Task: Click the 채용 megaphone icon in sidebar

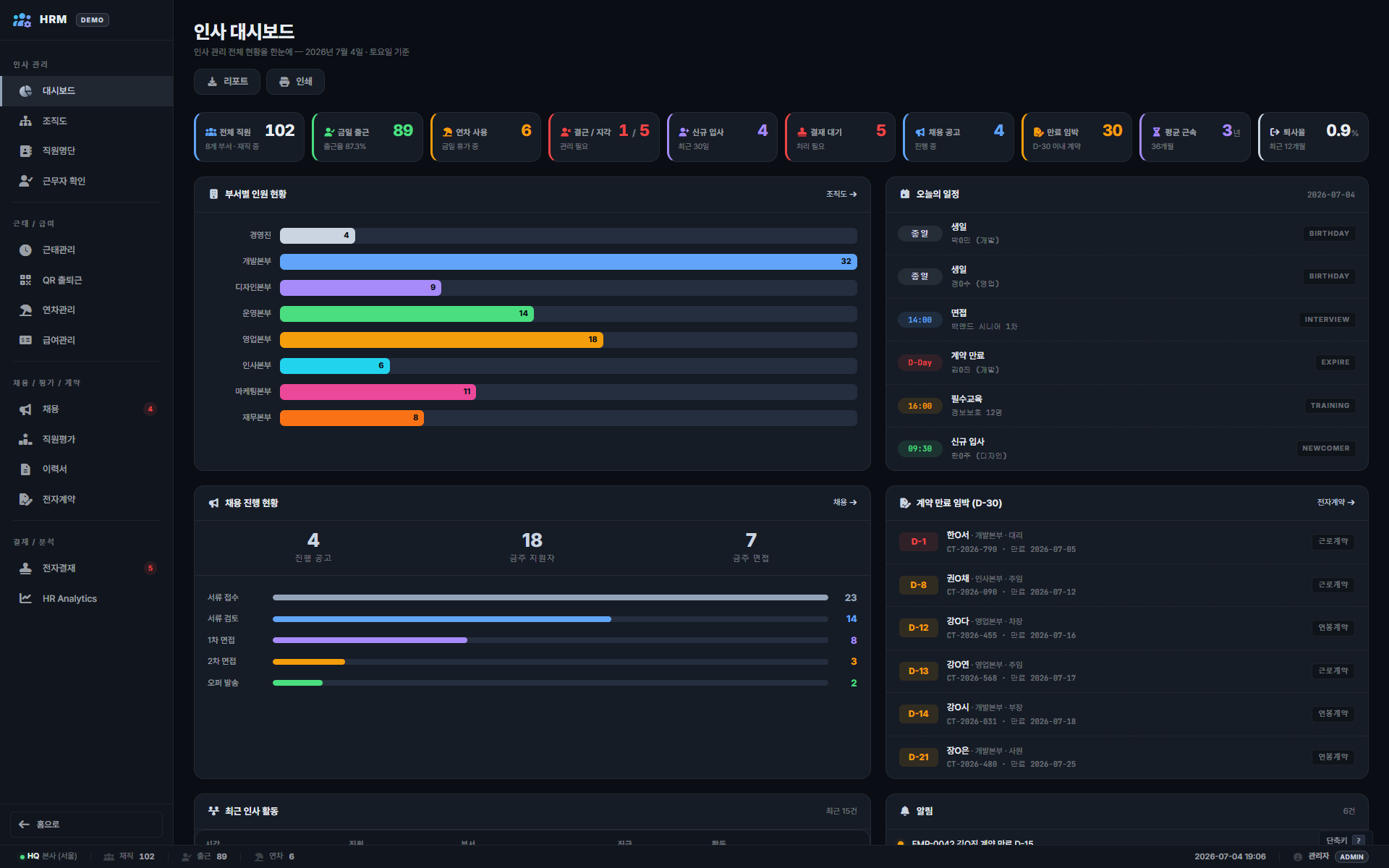Action: click(x=25, y=409)
